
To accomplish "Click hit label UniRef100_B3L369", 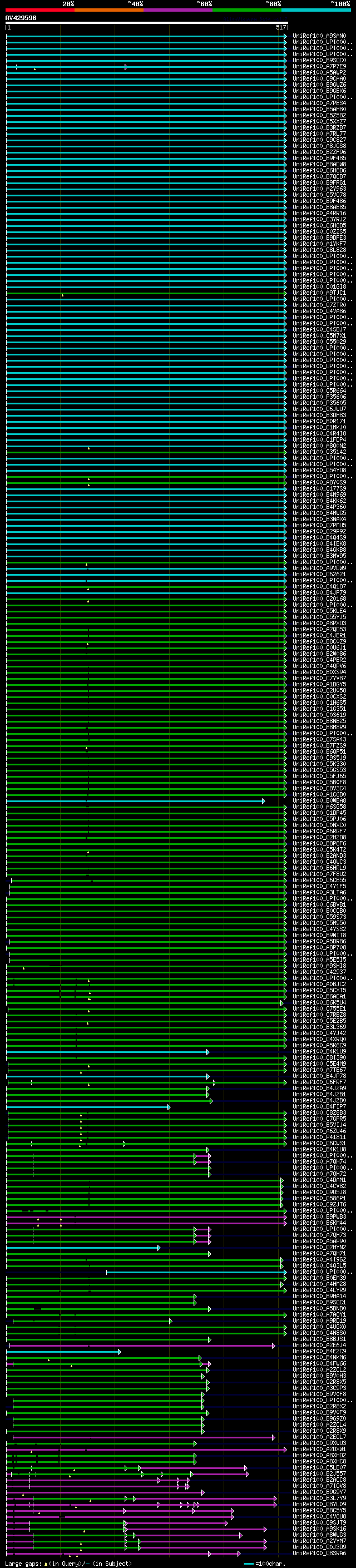I will [x=319, y=1027].
